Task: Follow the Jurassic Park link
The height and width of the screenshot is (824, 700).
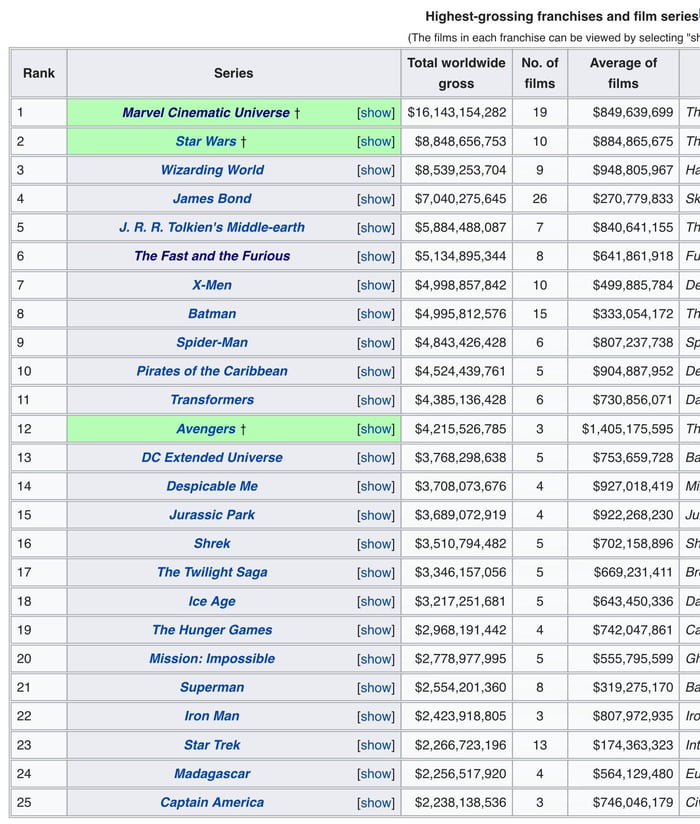Action: point(212,515)
